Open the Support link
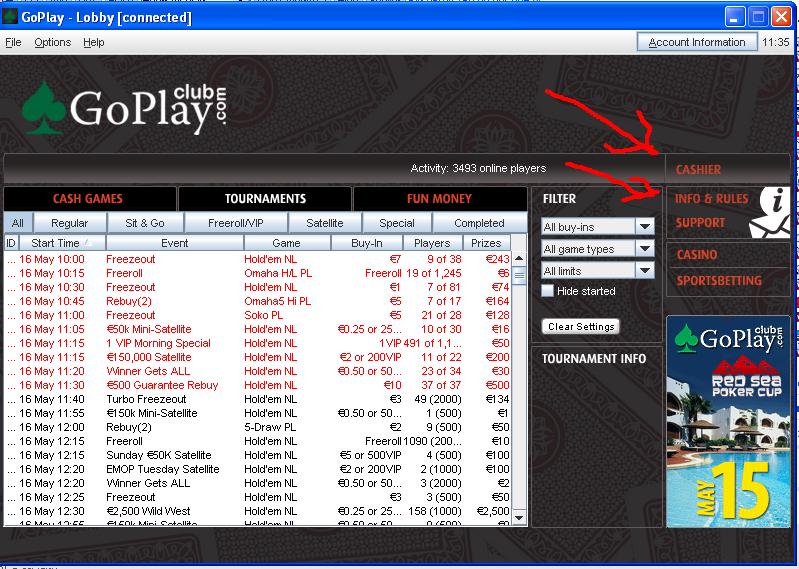Screen dimensions: 799x569 pyautogui.click(x=700, y=223)
